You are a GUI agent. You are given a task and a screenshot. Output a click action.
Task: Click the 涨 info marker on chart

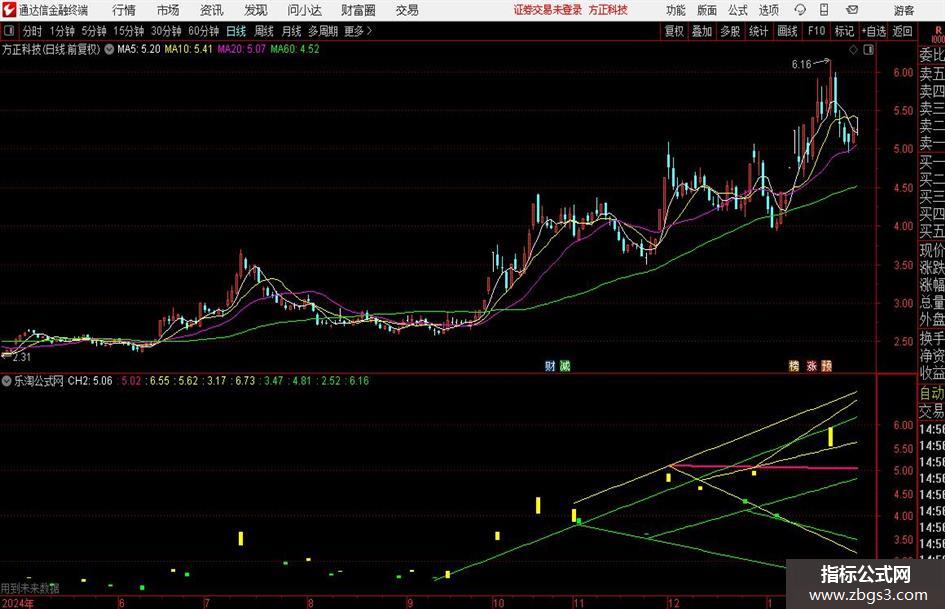click(x=812, y=365)
